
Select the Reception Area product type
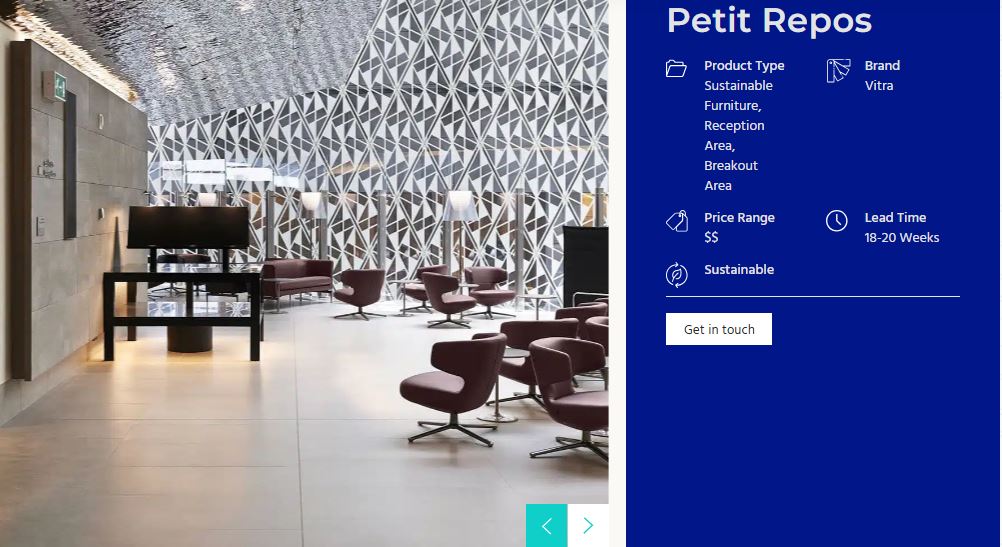(x=734, y=135)
